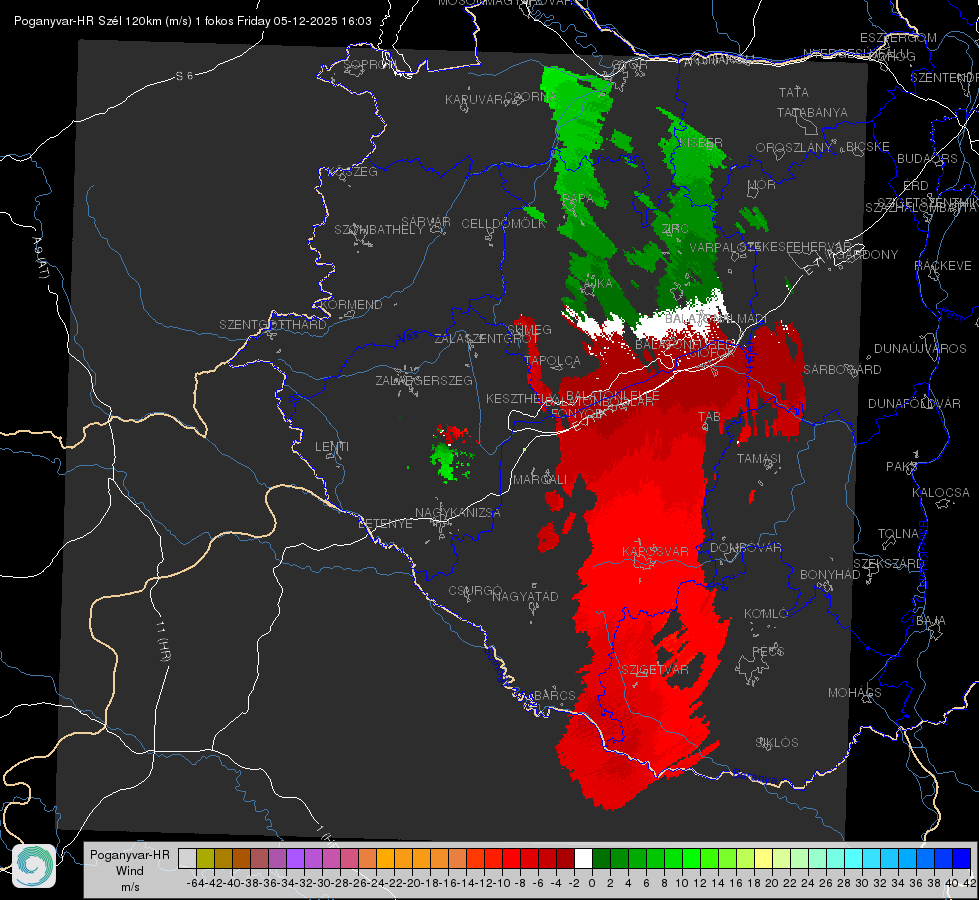Click the TAMÁSI city label
979x900 pixels.
point(759,459)
